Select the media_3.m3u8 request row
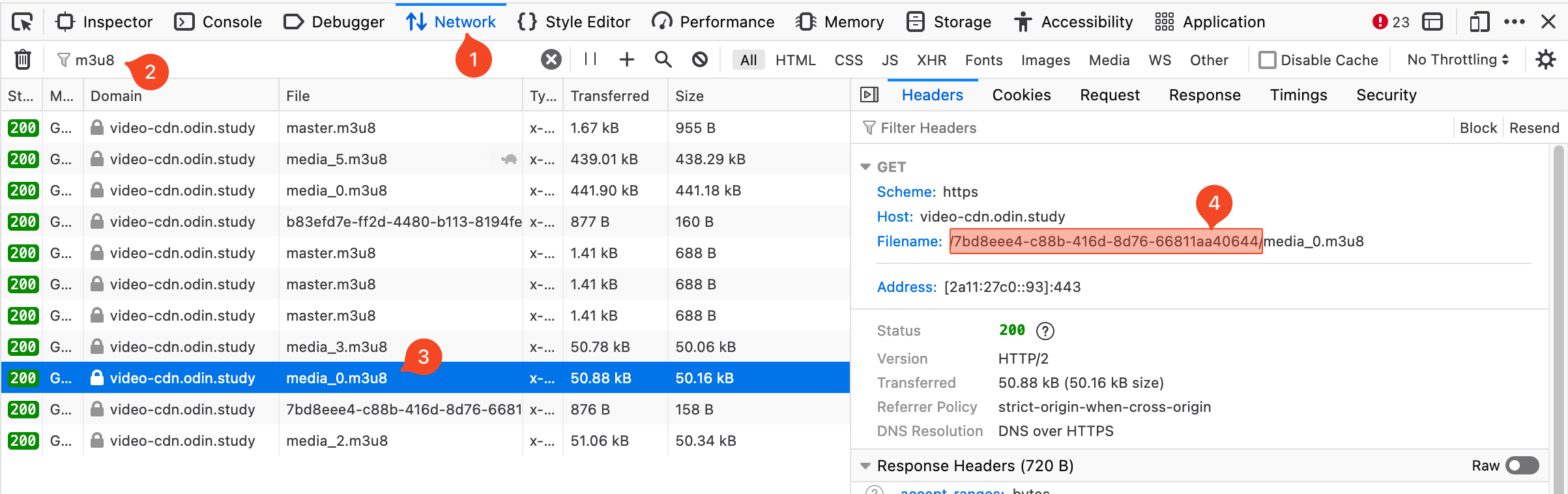The height and width of the screenshot is (494, 1568). (336, 347)
